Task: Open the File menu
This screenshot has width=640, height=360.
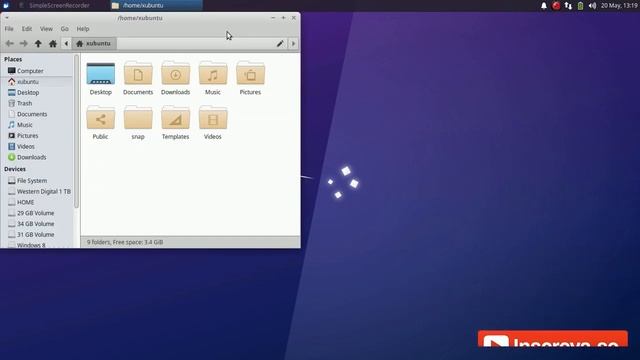Action: point(9,29)
